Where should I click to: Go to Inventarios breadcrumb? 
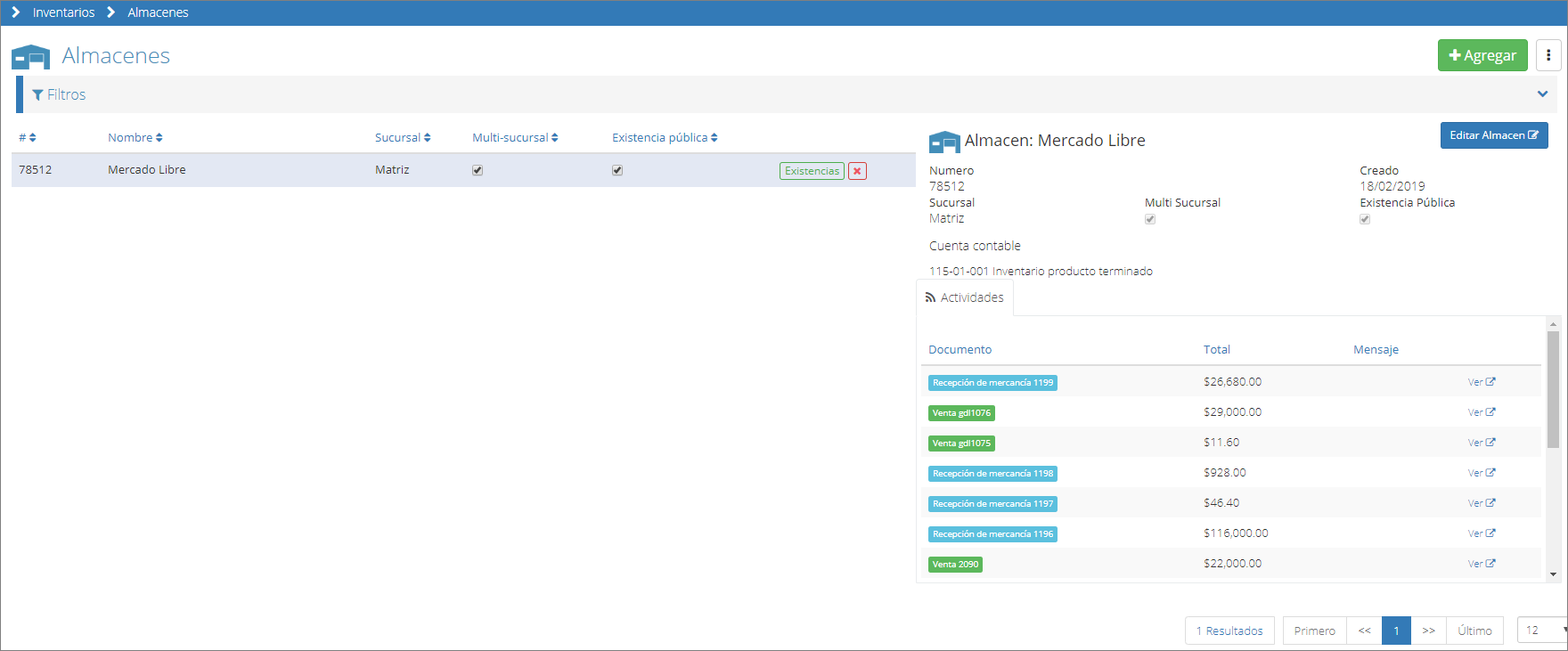click(63, 12)
